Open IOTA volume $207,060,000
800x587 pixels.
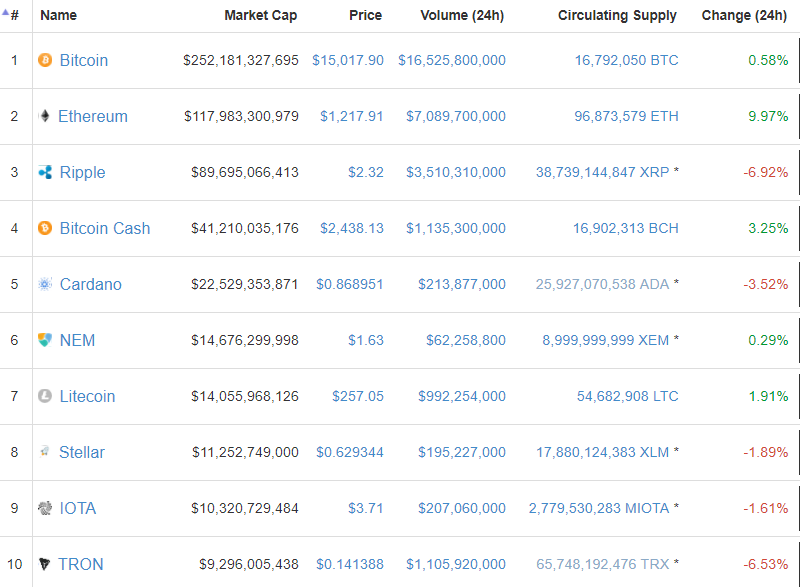pos(462,508)
